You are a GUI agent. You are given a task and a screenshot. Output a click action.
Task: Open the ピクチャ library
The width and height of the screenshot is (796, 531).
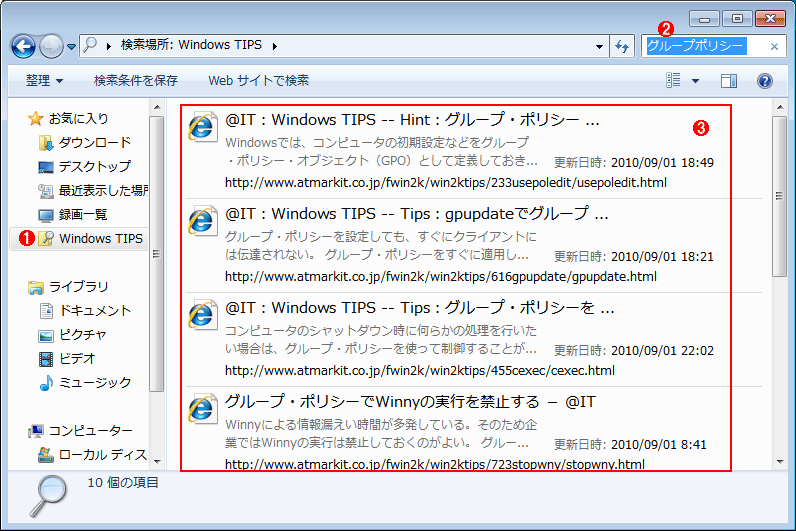pyautogui.click(x=83, y=334)
